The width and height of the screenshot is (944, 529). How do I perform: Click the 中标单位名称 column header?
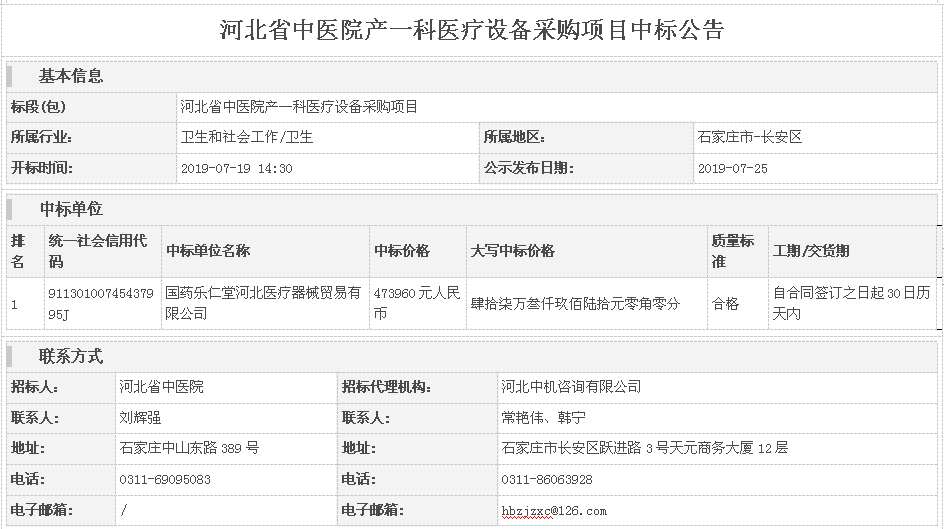(208, 251)
